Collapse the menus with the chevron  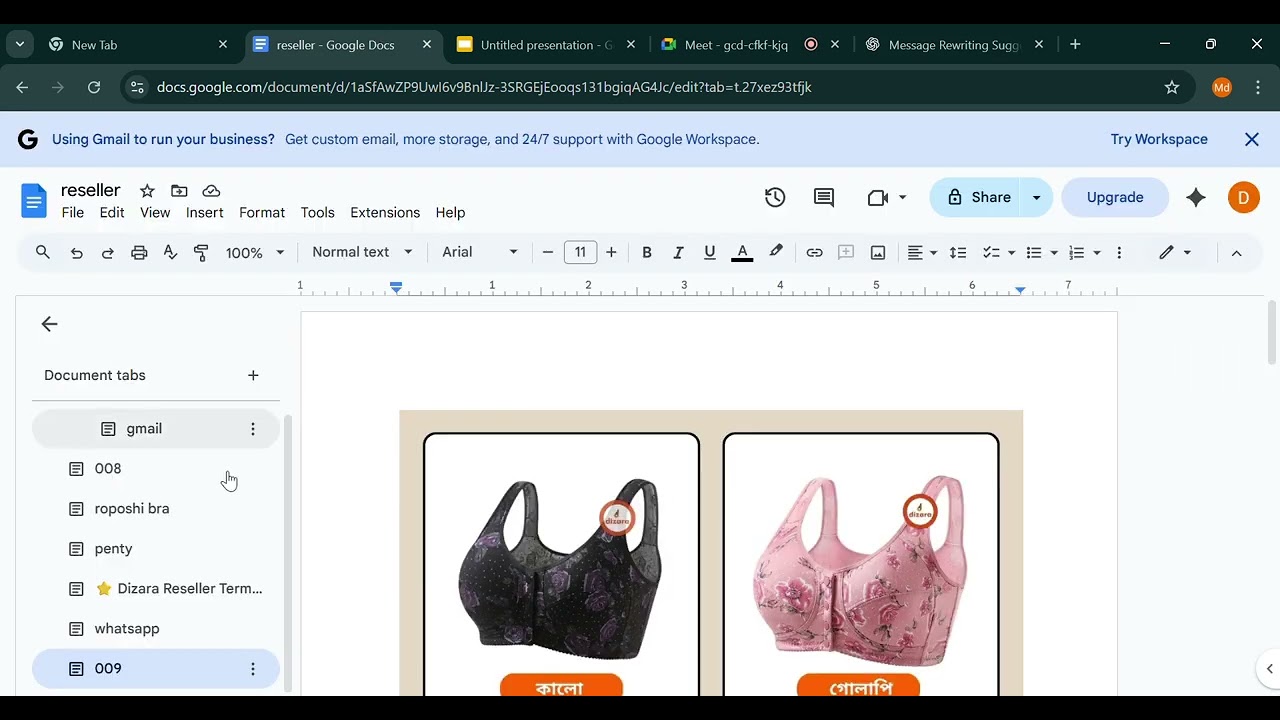coord(1236,253)
